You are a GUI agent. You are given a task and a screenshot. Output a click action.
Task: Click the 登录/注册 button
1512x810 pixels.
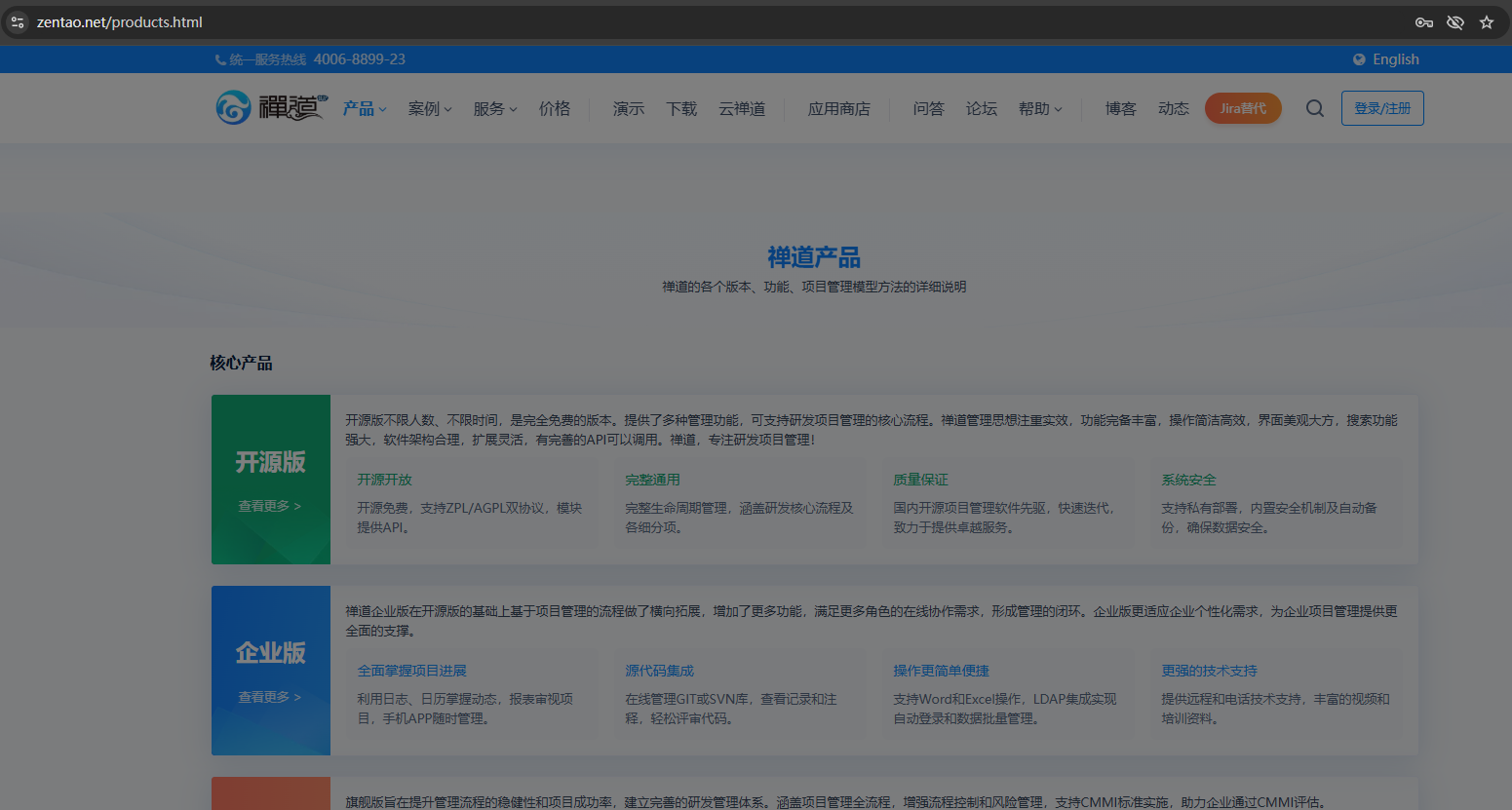[x=1381, y=108]
